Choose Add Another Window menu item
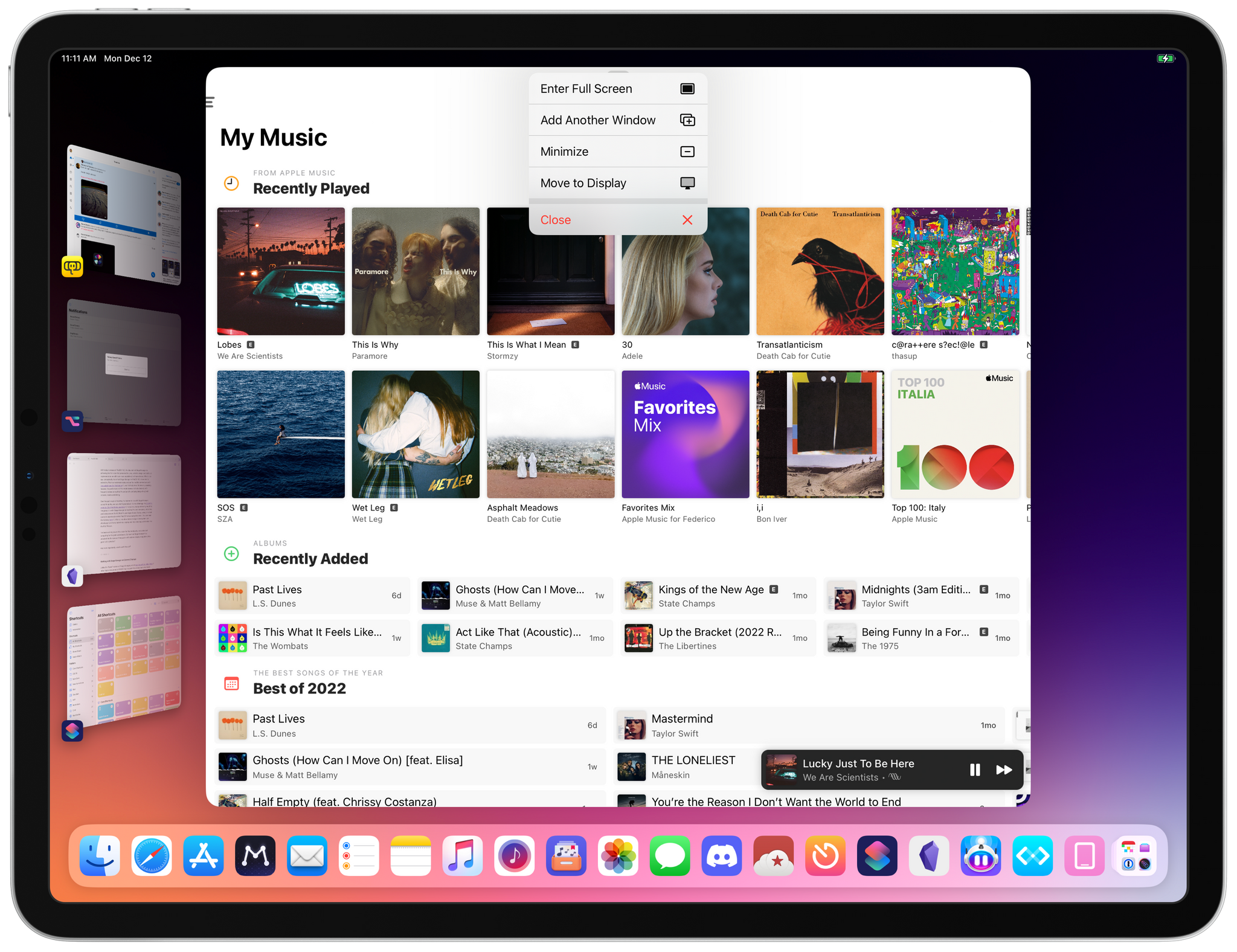 (618, 120)
